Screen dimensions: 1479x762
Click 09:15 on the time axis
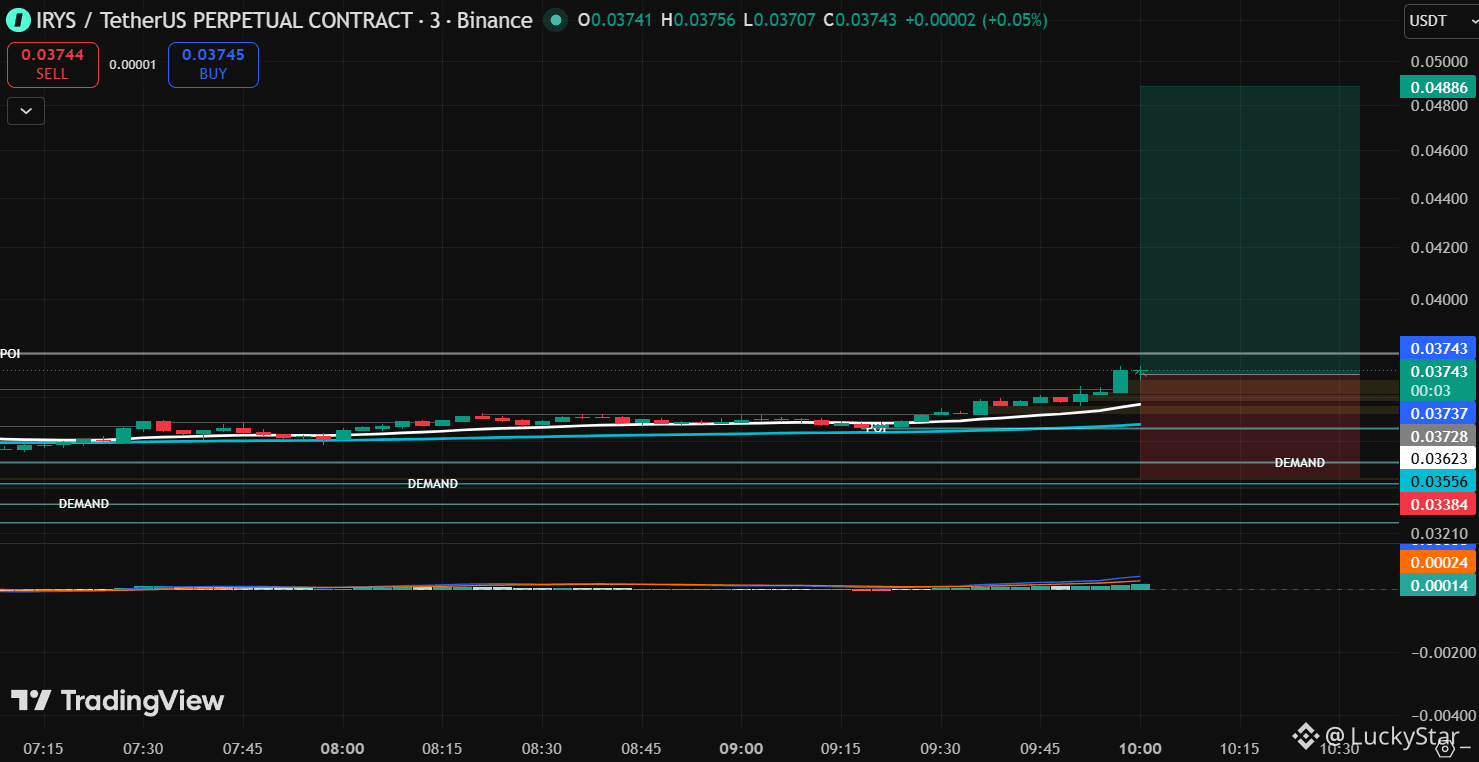tap(840, 748)
